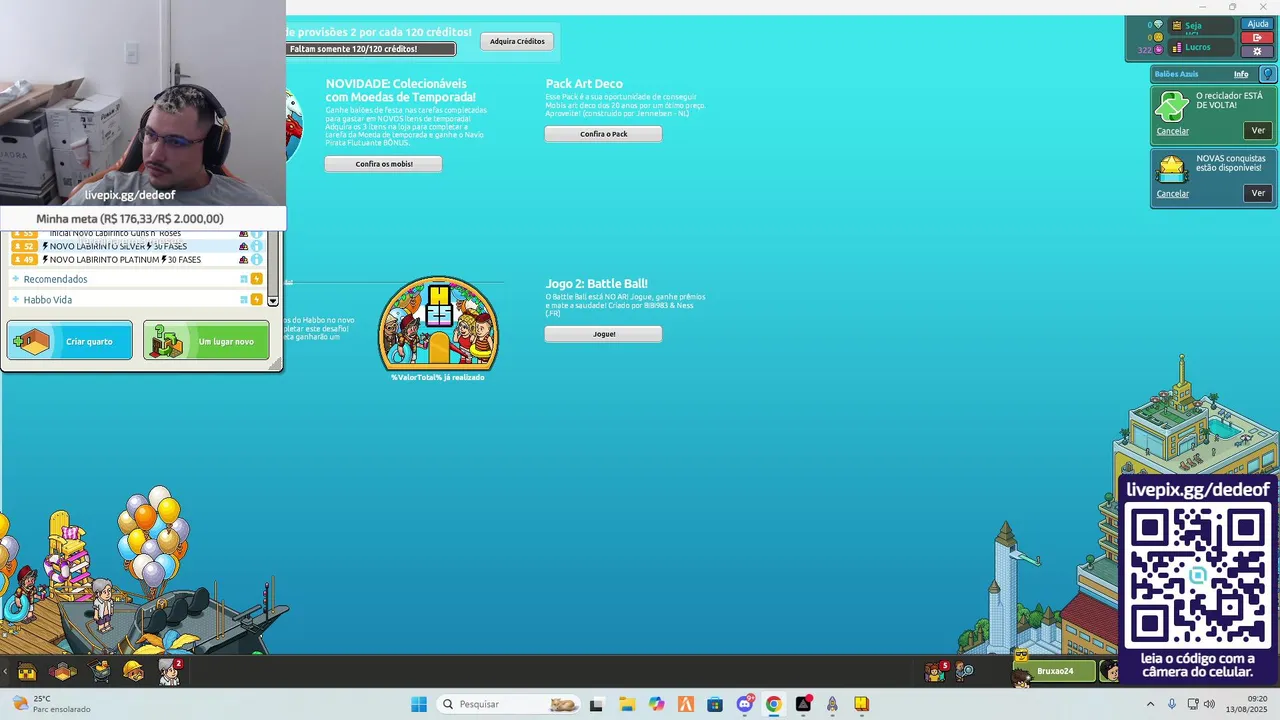Click Confira os mobis! button

383,164
